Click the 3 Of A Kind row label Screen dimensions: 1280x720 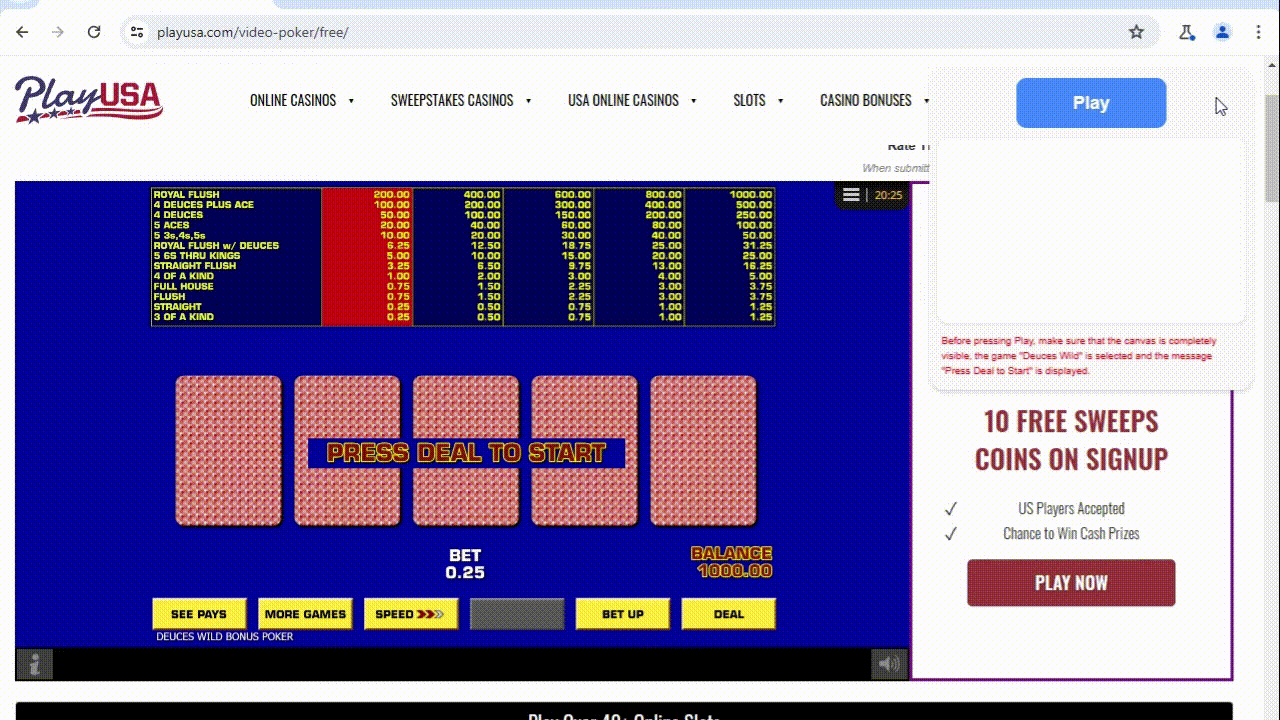pyautogui.click(x=184, y=317)
